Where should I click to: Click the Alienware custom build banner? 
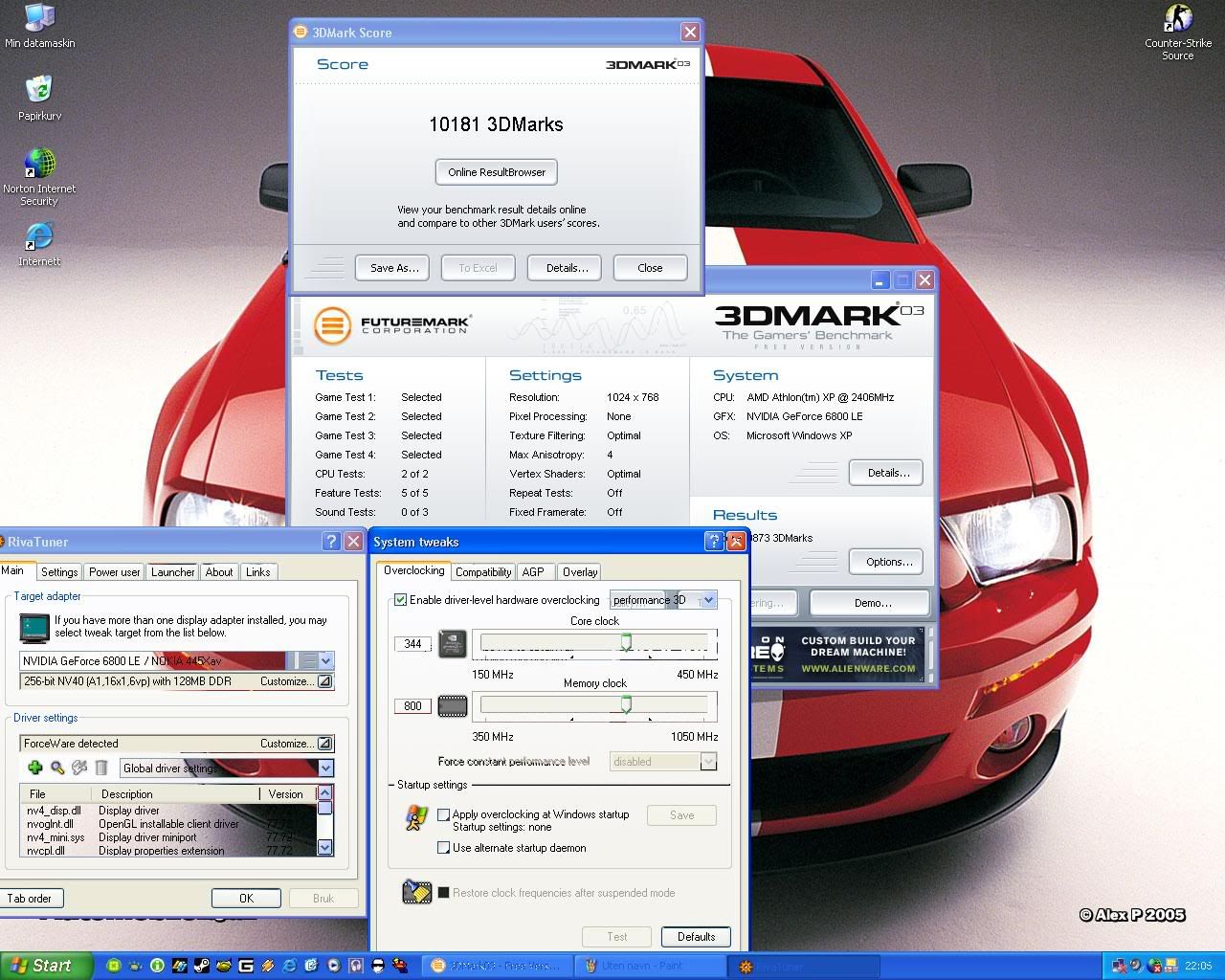[839, 654]
